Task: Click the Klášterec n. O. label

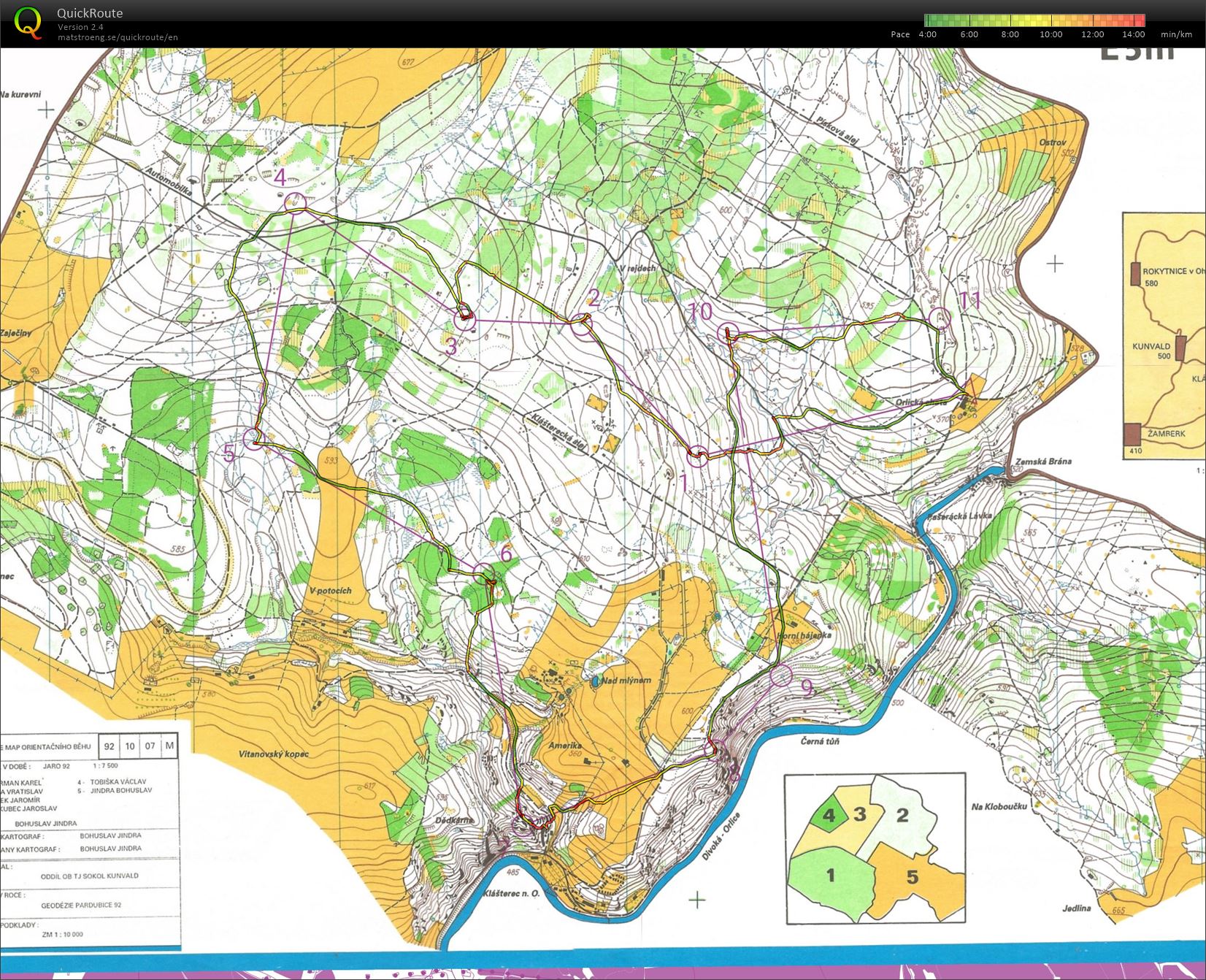Action: [510, 893]
